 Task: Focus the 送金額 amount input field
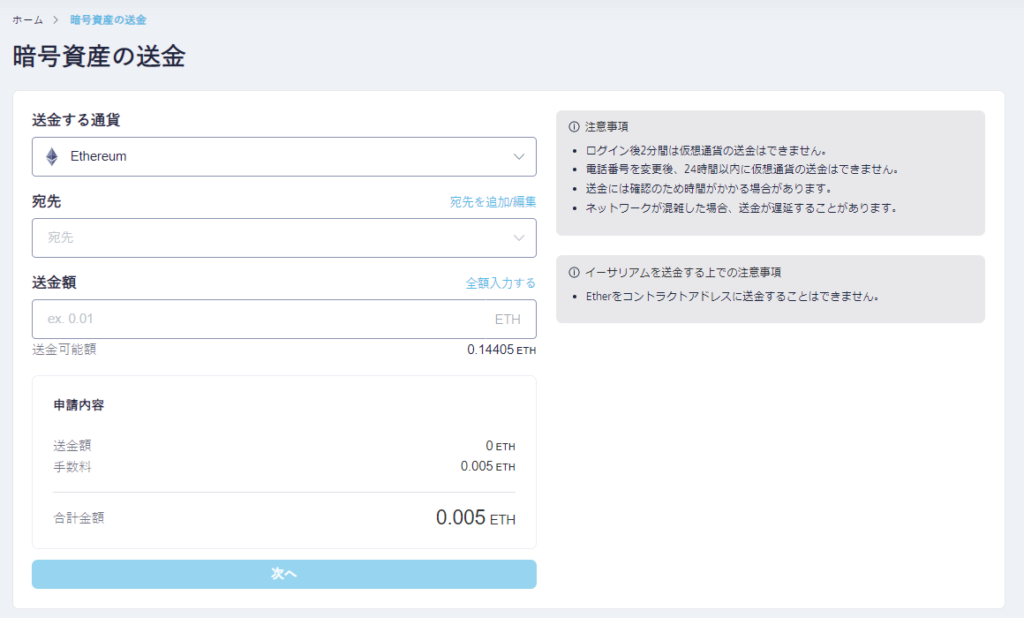pos(284,319)
